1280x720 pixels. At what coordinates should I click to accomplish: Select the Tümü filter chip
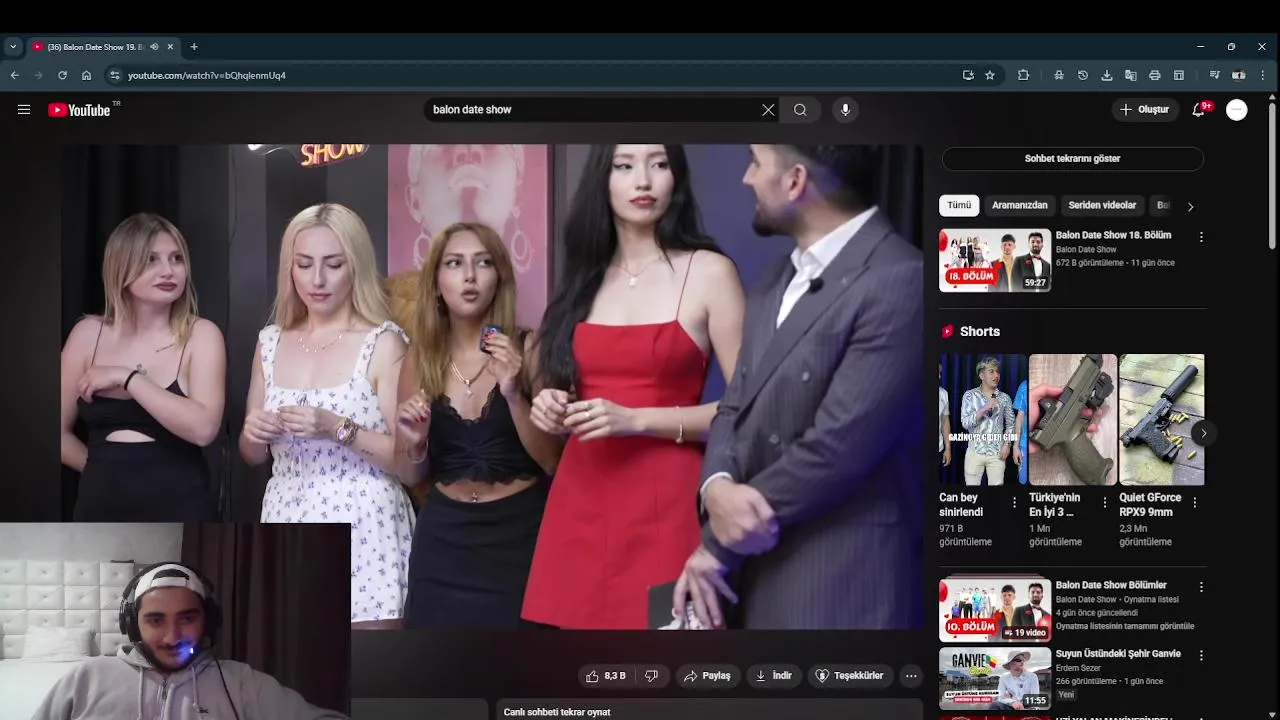pyautogui.click(x=959, y=205)
